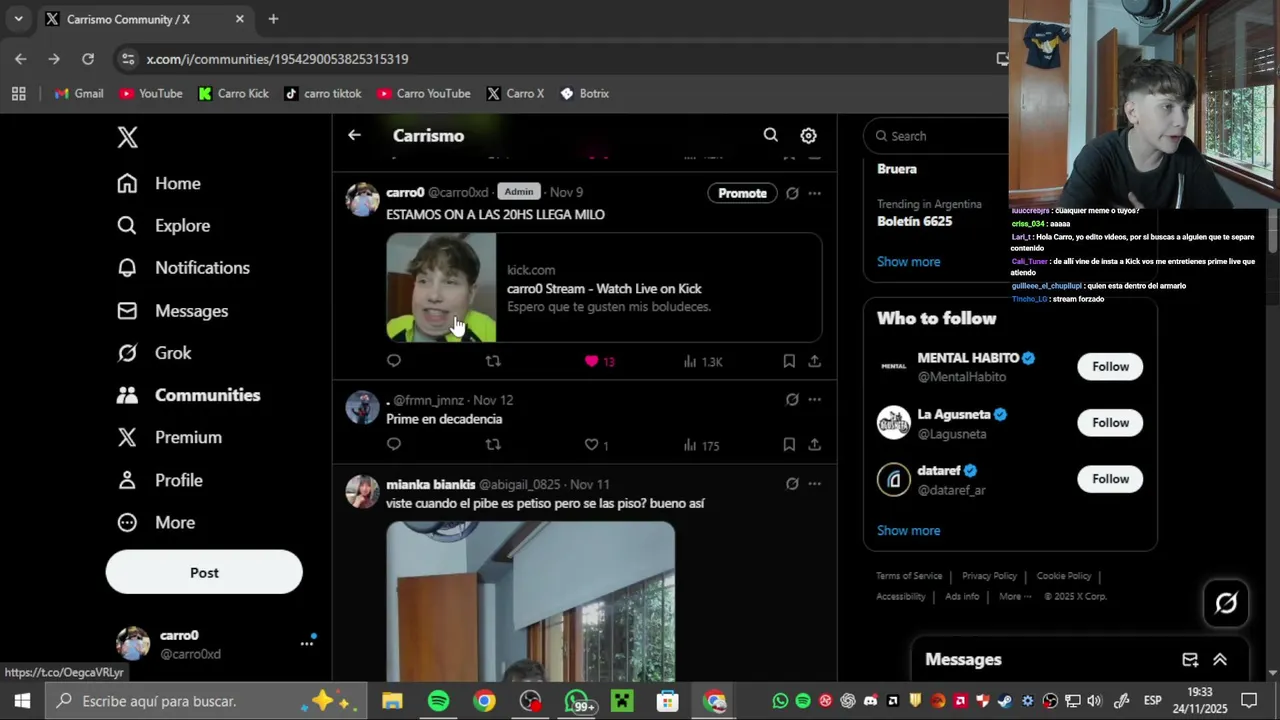The width and height of the screenshot is (1280, 720).
Task: Compose new message in Messages drawer
Action: (1190, 660)
